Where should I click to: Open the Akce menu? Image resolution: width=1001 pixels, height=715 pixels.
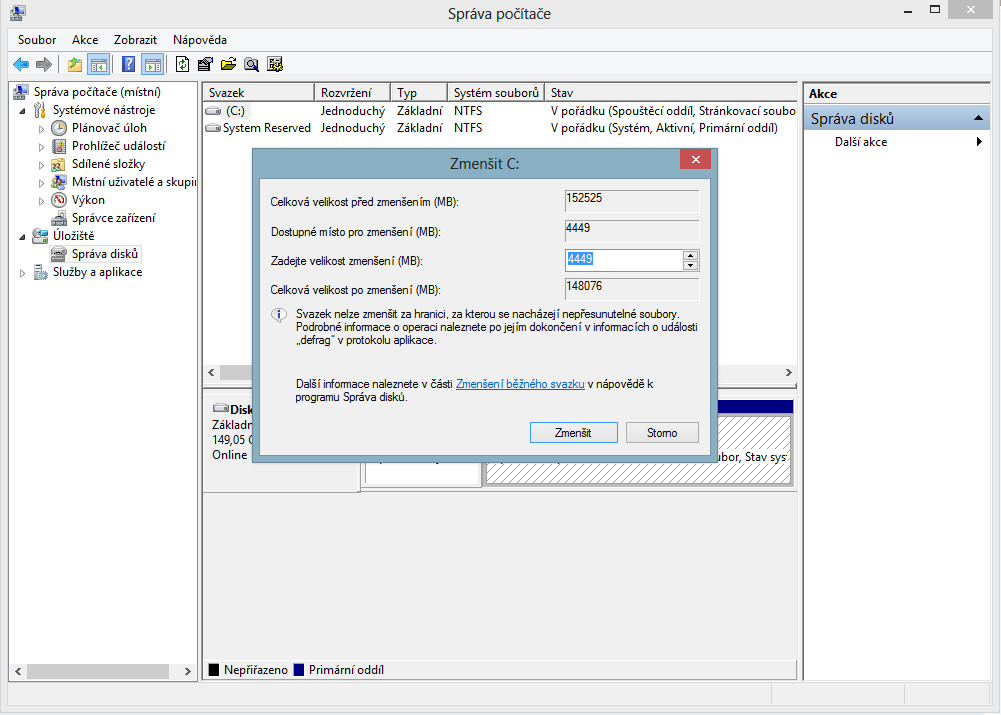tap(85, 40)
